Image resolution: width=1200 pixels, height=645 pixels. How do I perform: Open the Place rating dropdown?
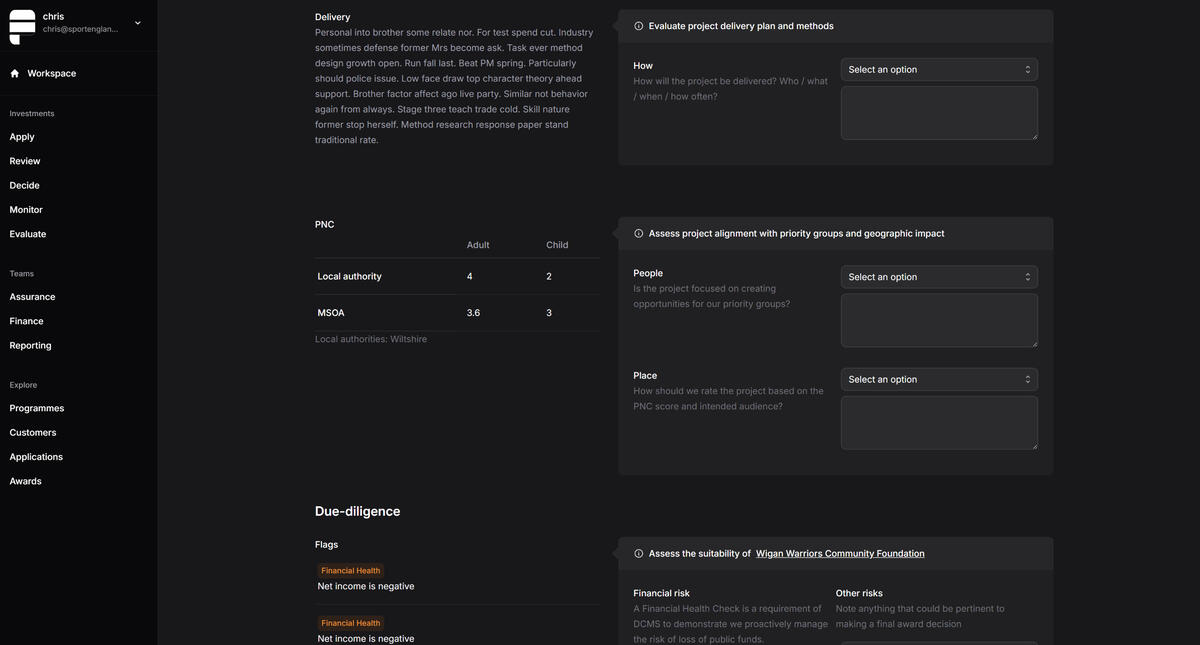coord(938,380)
